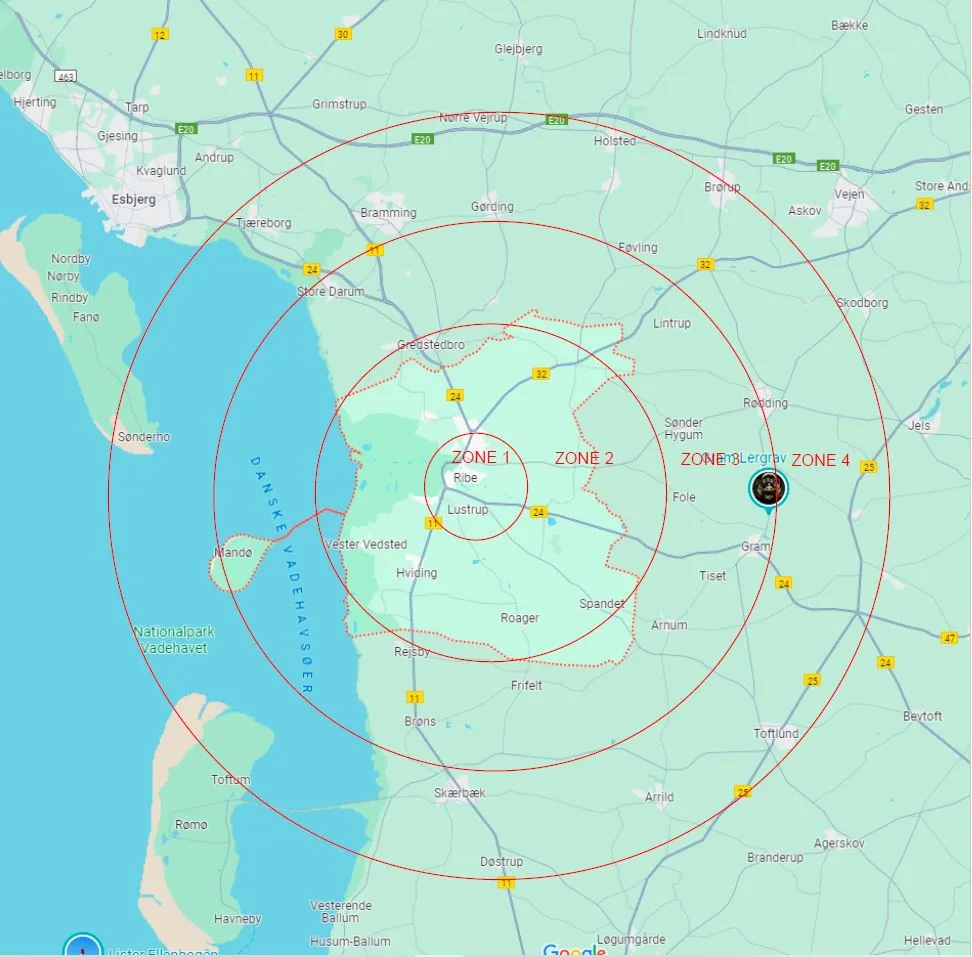Select the route 30 road shield

tap(343, 34)
